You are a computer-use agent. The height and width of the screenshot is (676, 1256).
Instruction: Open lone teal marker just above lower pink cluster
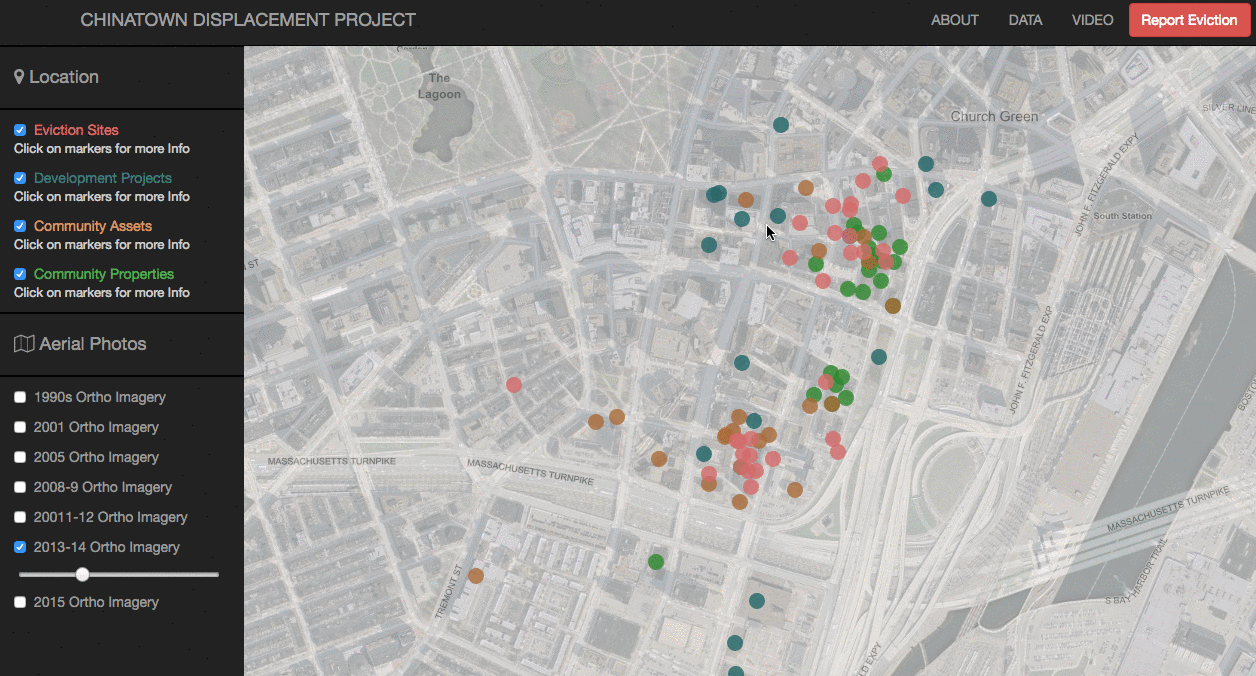[x=754, y=421]
